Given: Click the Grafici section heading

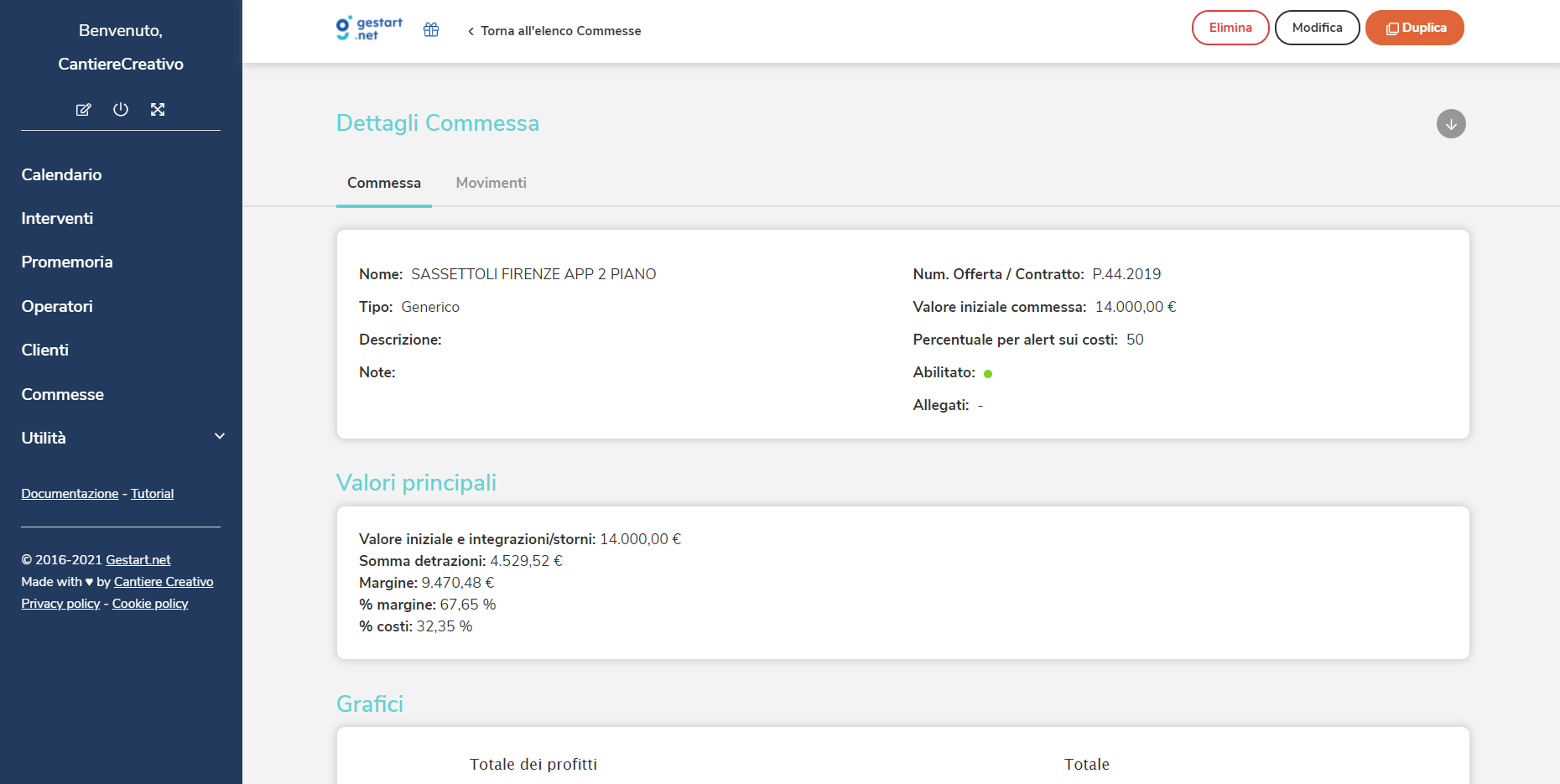Looking at the screenshot, I should (370, 704).
